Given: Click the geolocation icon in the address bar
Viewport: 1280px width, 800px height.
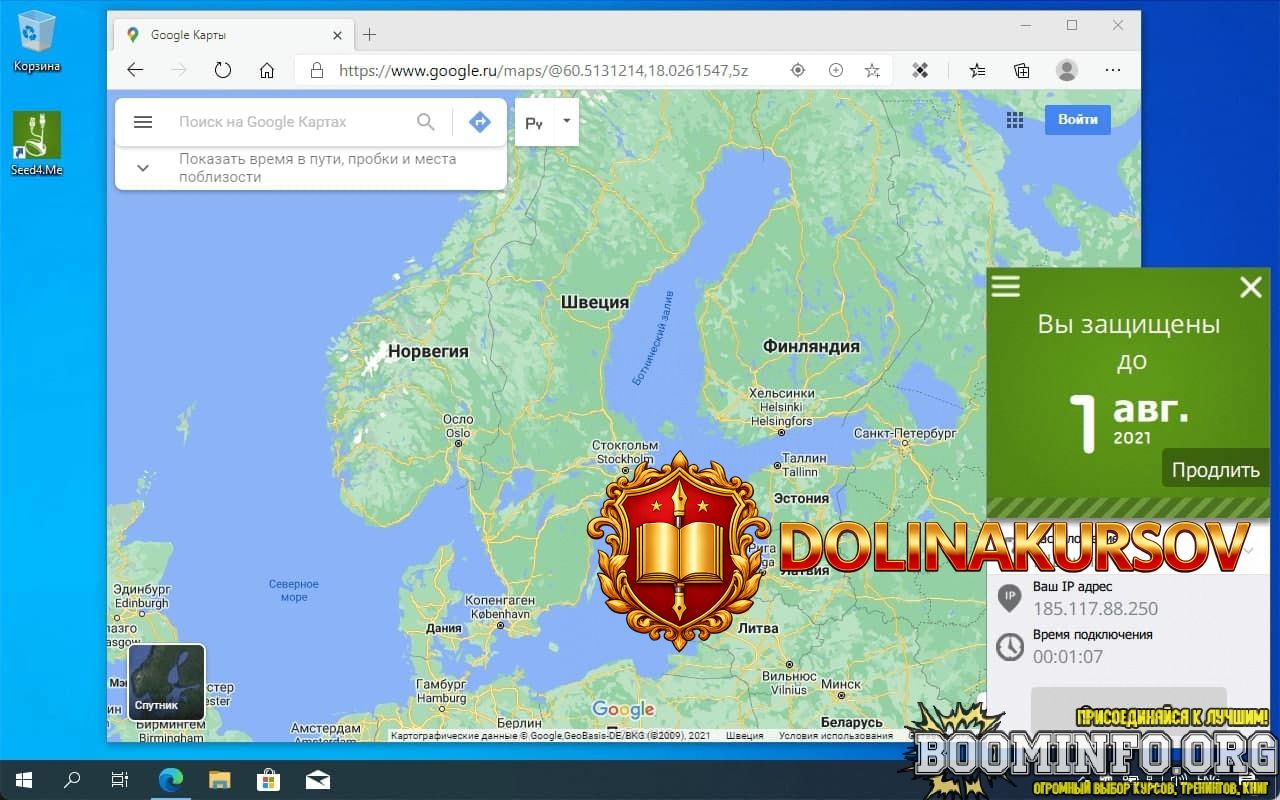Looking at the screenshot, I should pyautogui.click(x=797, y=70).
